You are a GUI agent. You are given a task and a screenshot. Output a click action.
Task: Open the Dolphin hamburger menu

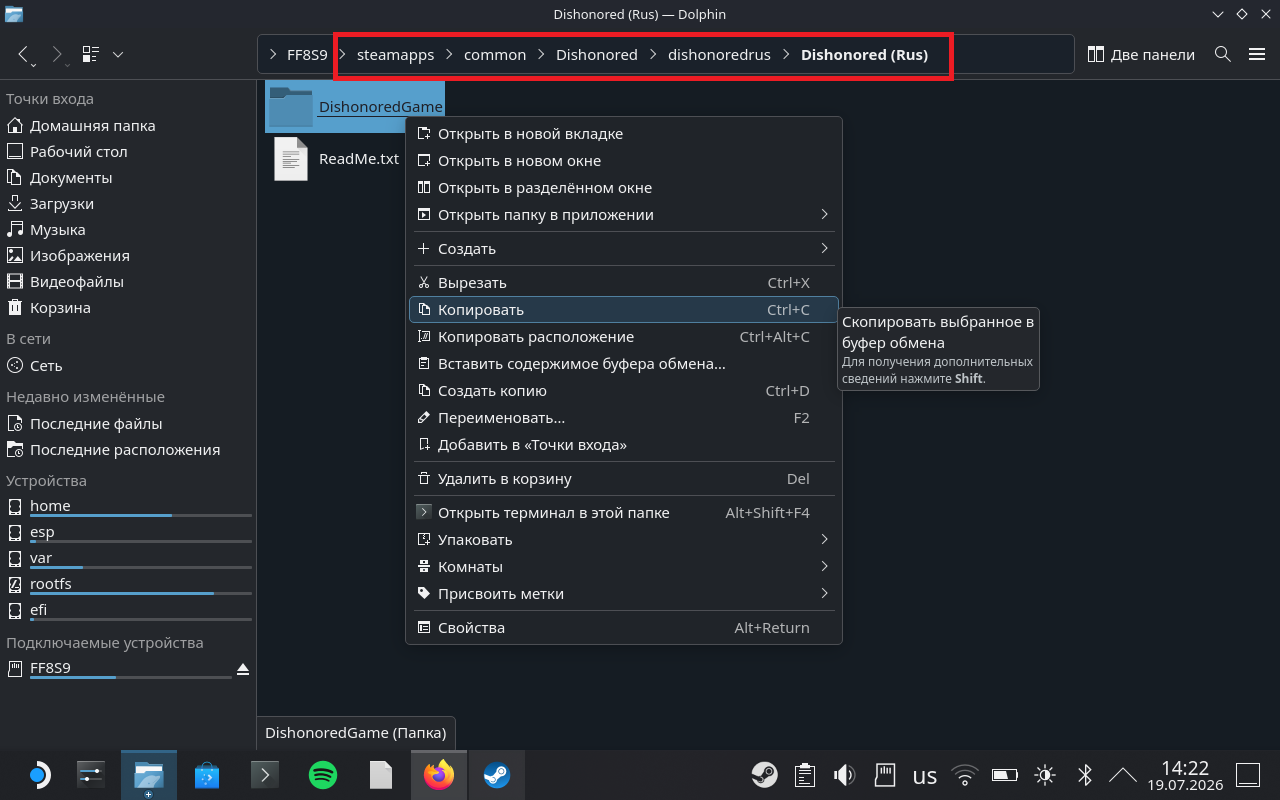[1257, 54]
